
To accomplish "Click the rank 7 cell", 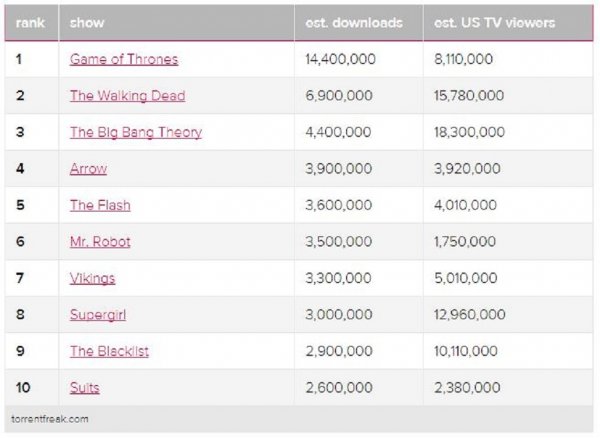I will pos(21,278).
